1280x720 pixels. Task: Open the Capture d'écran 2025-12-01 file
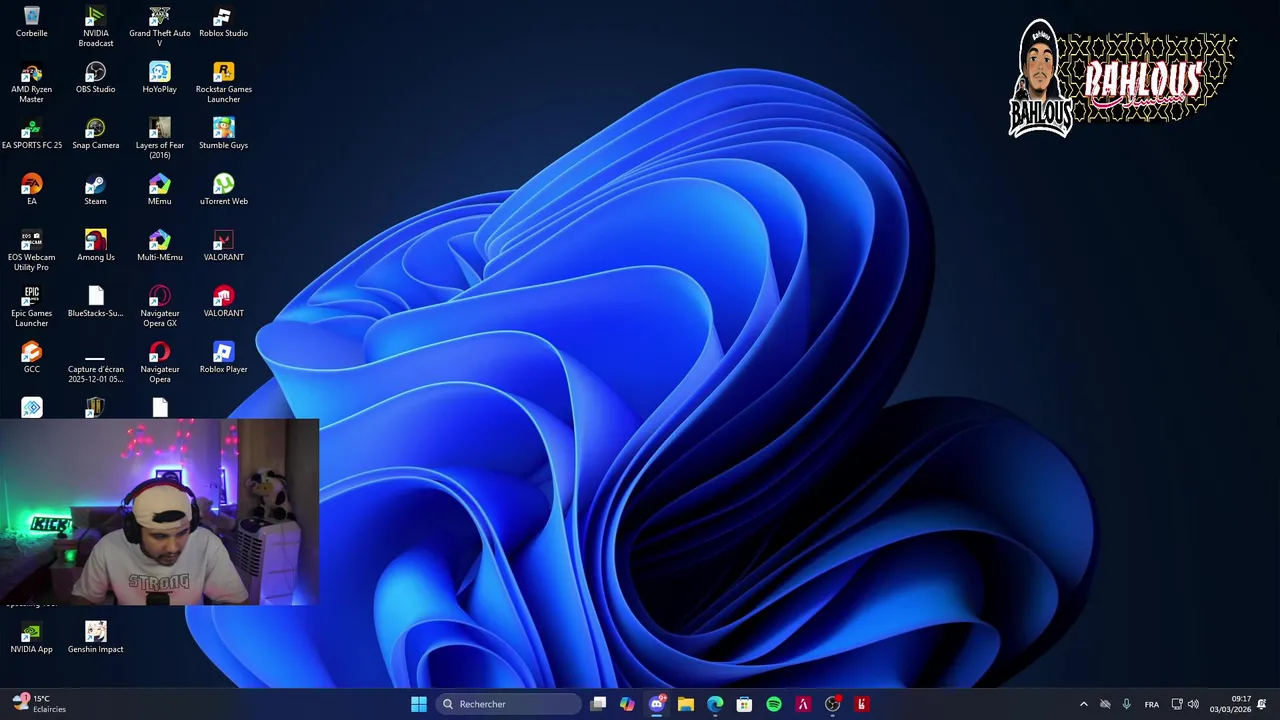tap(95, 369)
